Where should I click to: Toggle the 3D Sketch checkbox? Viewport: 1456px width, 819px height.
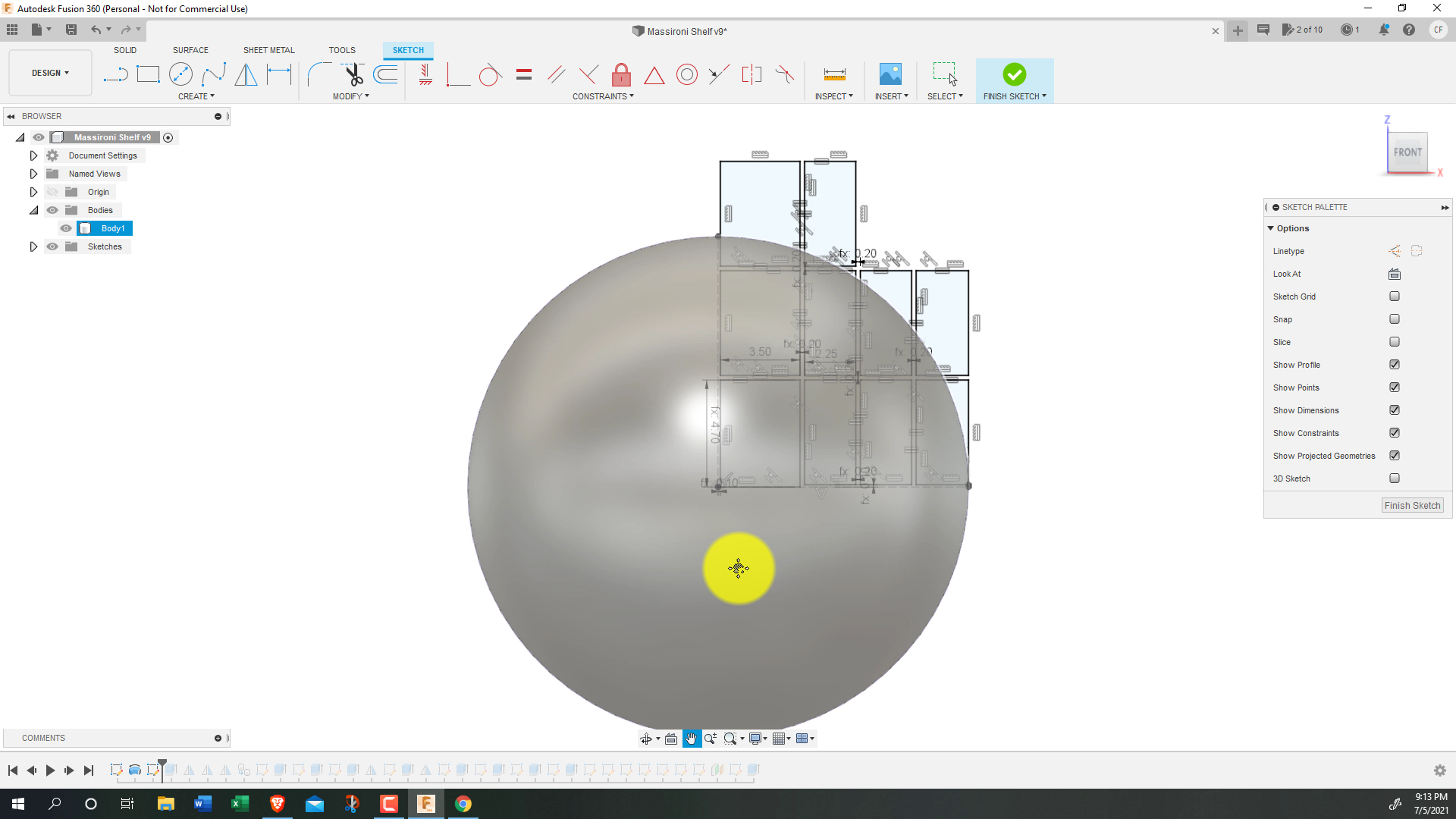coord(1394,479)
